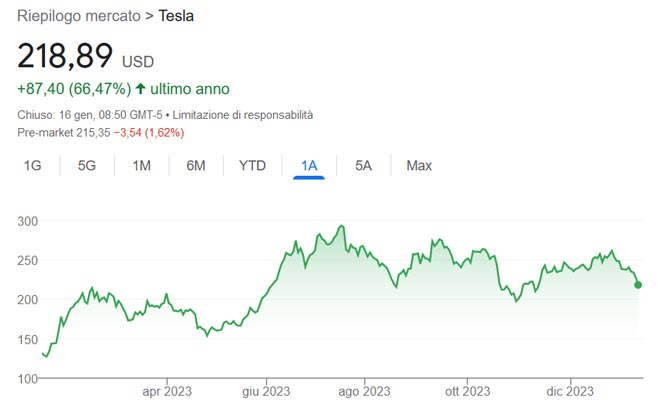Click the ago 2023 axis label
The image size is (660, 403).
tap(365, 392)
